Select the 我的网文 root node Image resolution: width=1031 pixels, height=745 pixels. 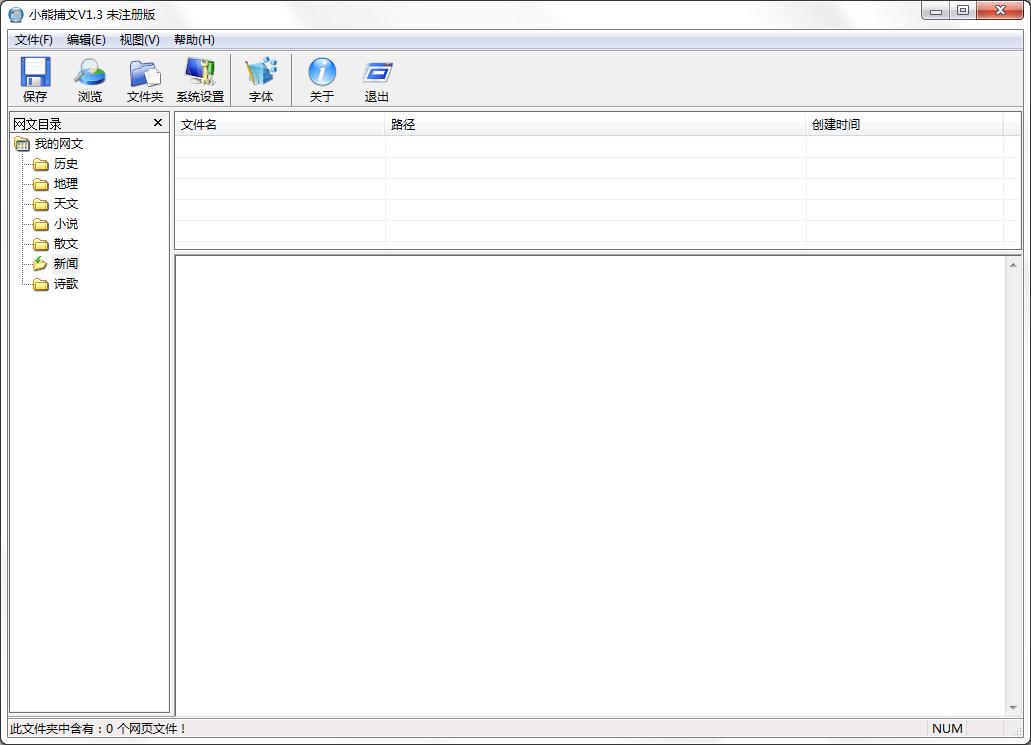[x=58, y=144]
